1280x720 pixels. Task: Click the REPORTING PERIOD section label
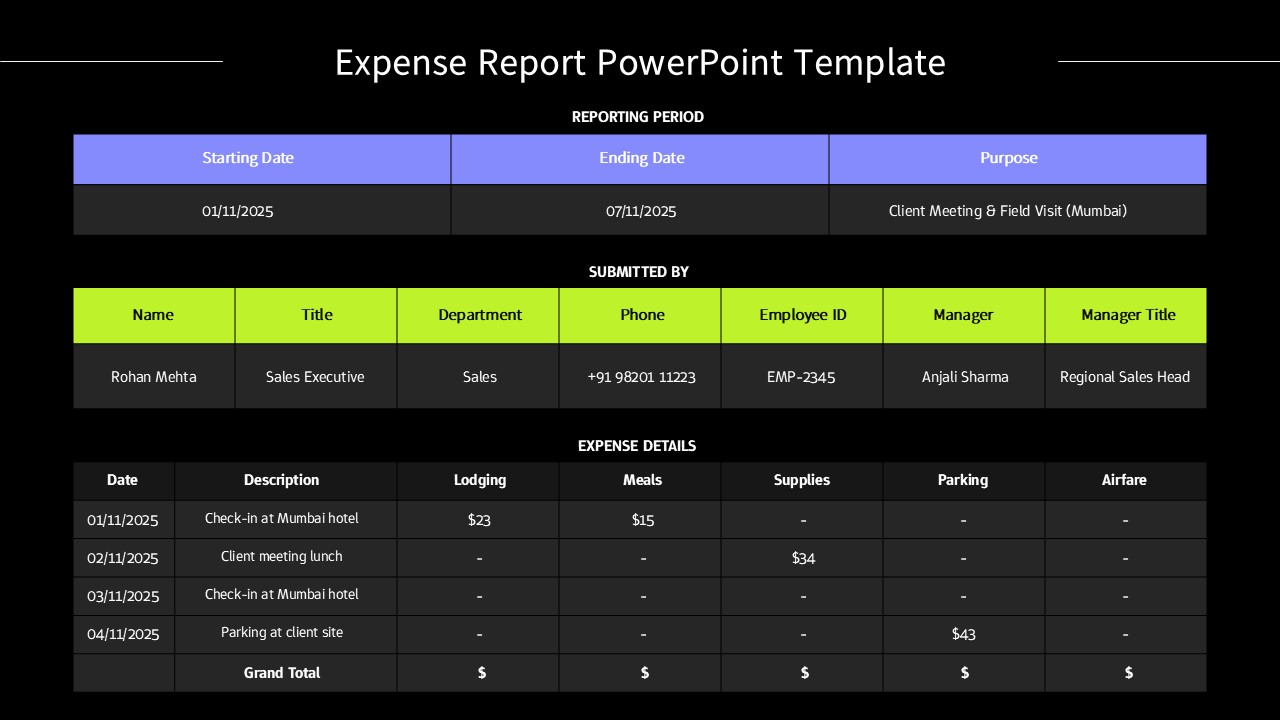(638, 117)
